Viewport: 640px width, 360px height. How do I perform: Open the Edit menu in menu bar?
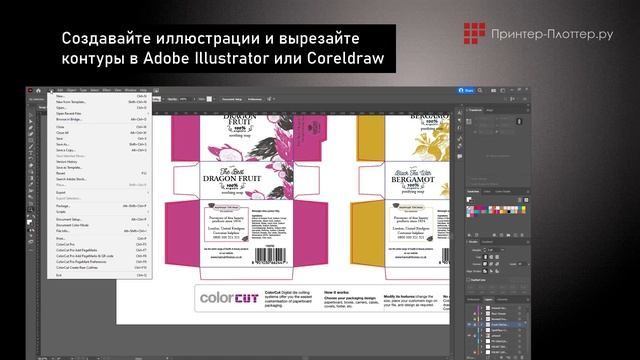60,90
